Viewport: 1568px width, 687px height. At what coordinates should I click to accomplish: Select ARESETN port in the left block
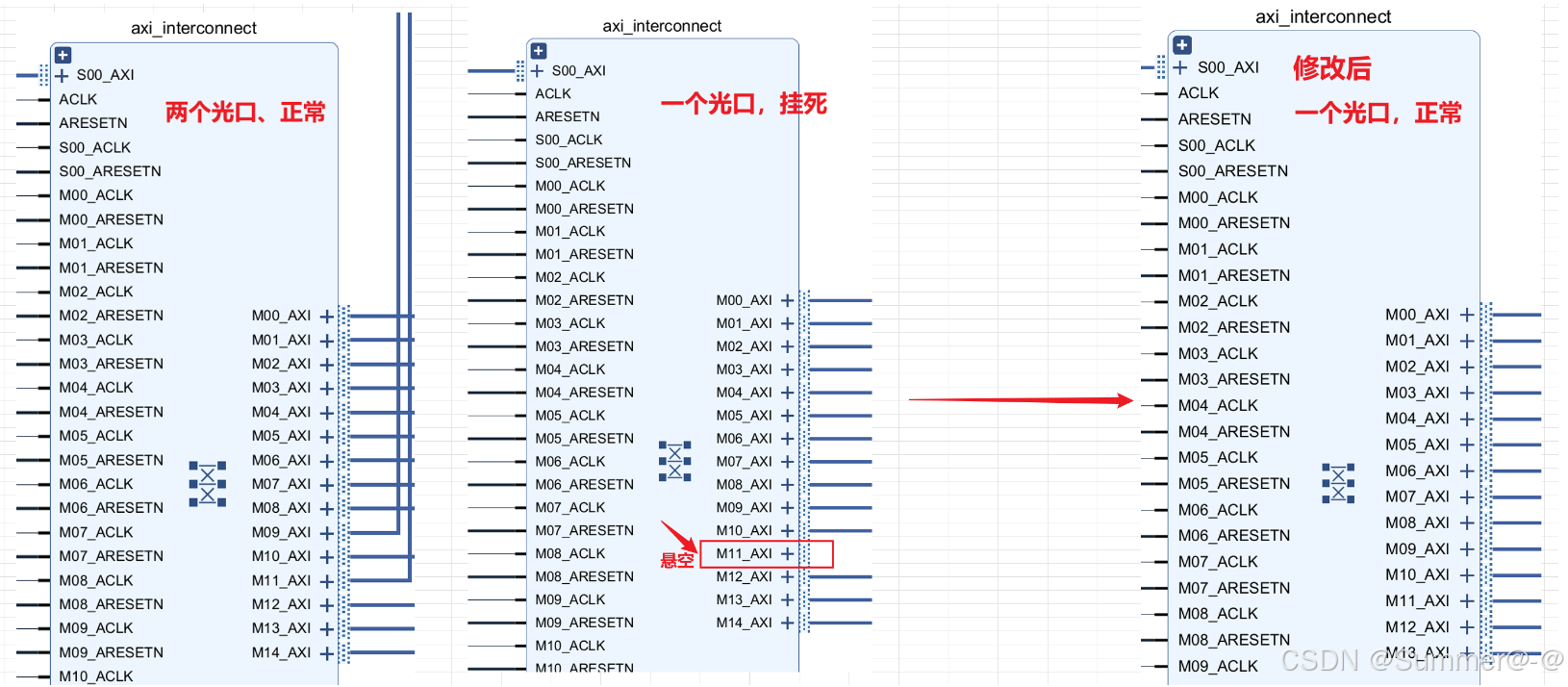click(93, 123)
